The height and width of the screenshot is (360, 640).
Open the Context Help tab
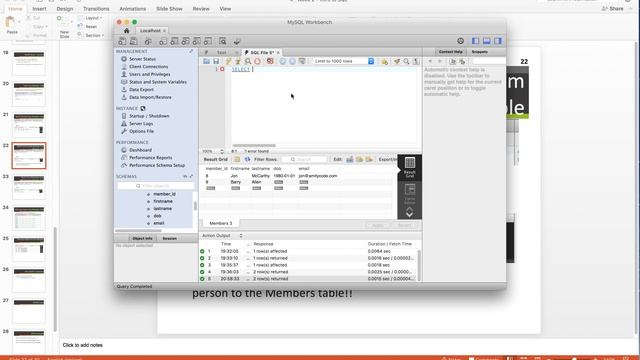pos(451,52)
